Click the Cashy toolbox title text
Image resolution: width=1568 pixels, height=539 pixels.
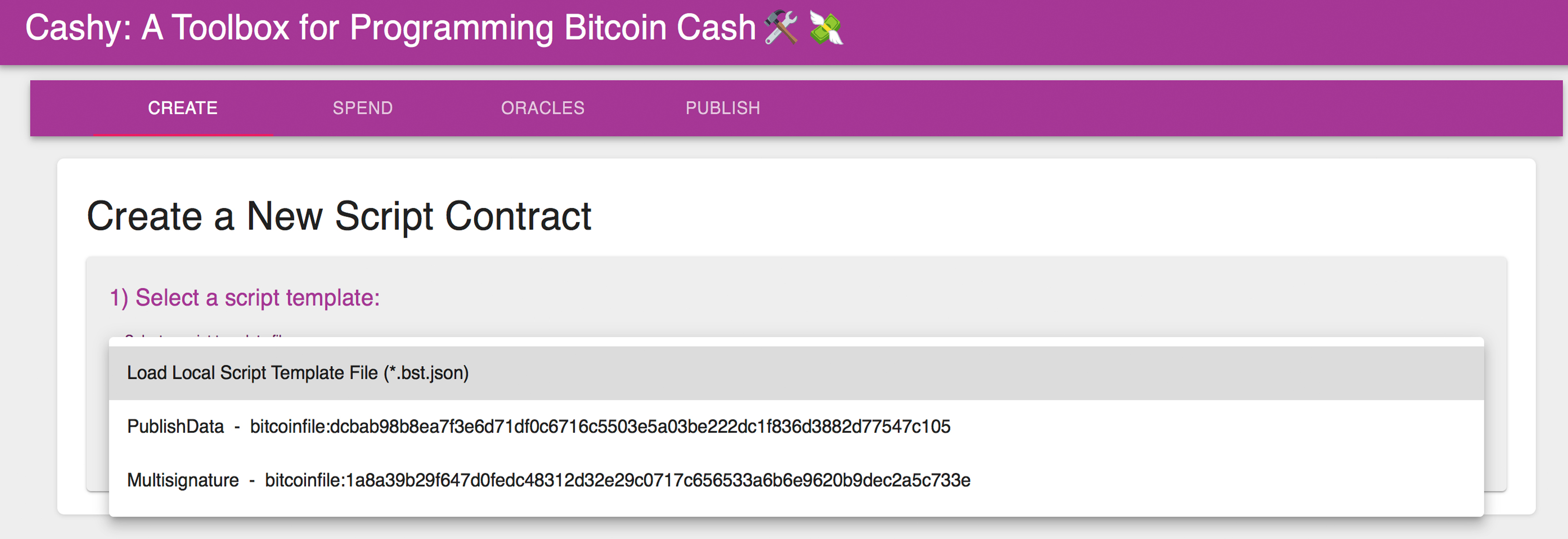390,28
